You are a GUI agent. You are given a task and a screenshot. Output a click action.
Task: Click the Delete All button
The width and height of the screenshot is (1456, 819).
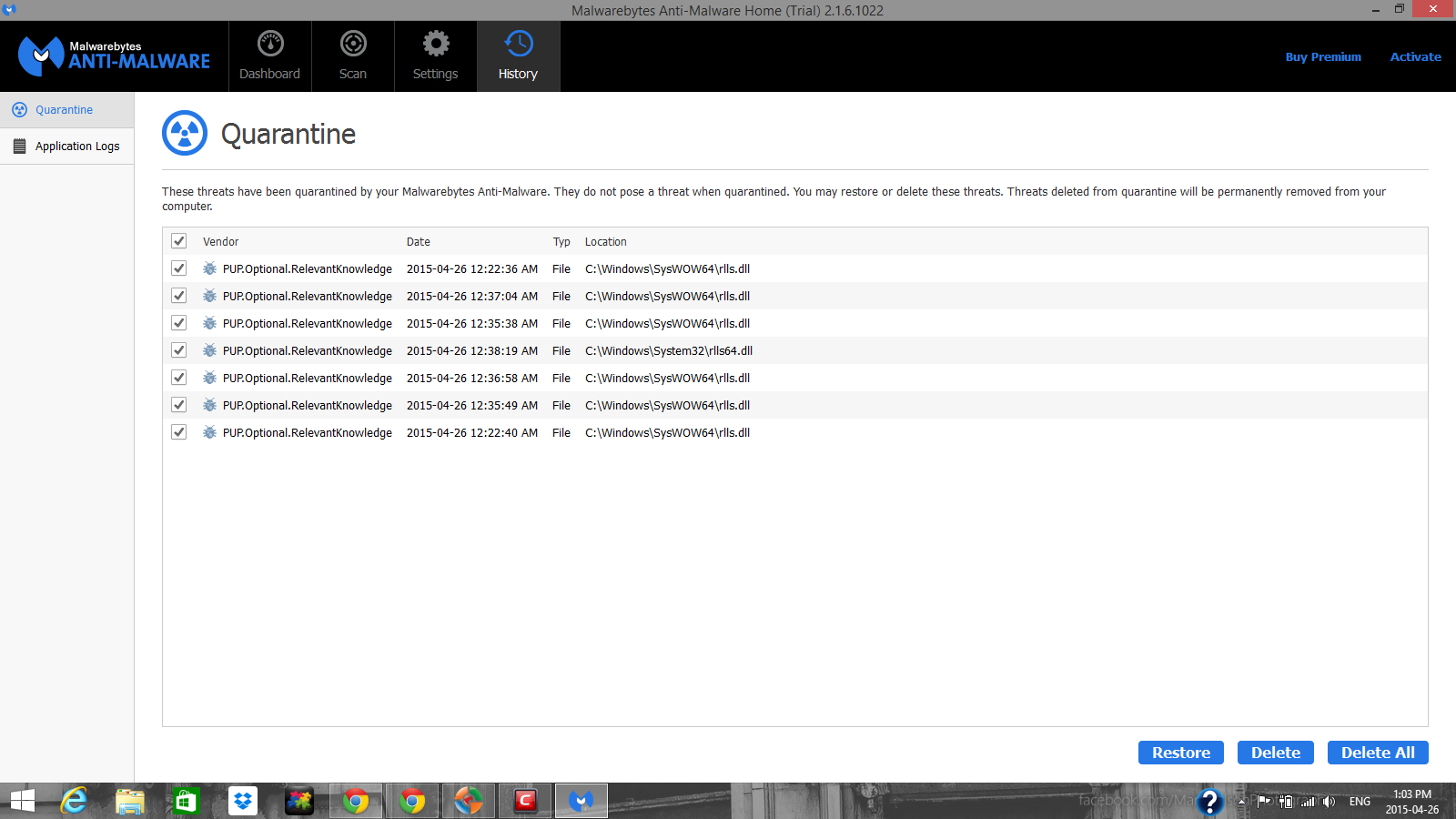(x=1378, y=753)
